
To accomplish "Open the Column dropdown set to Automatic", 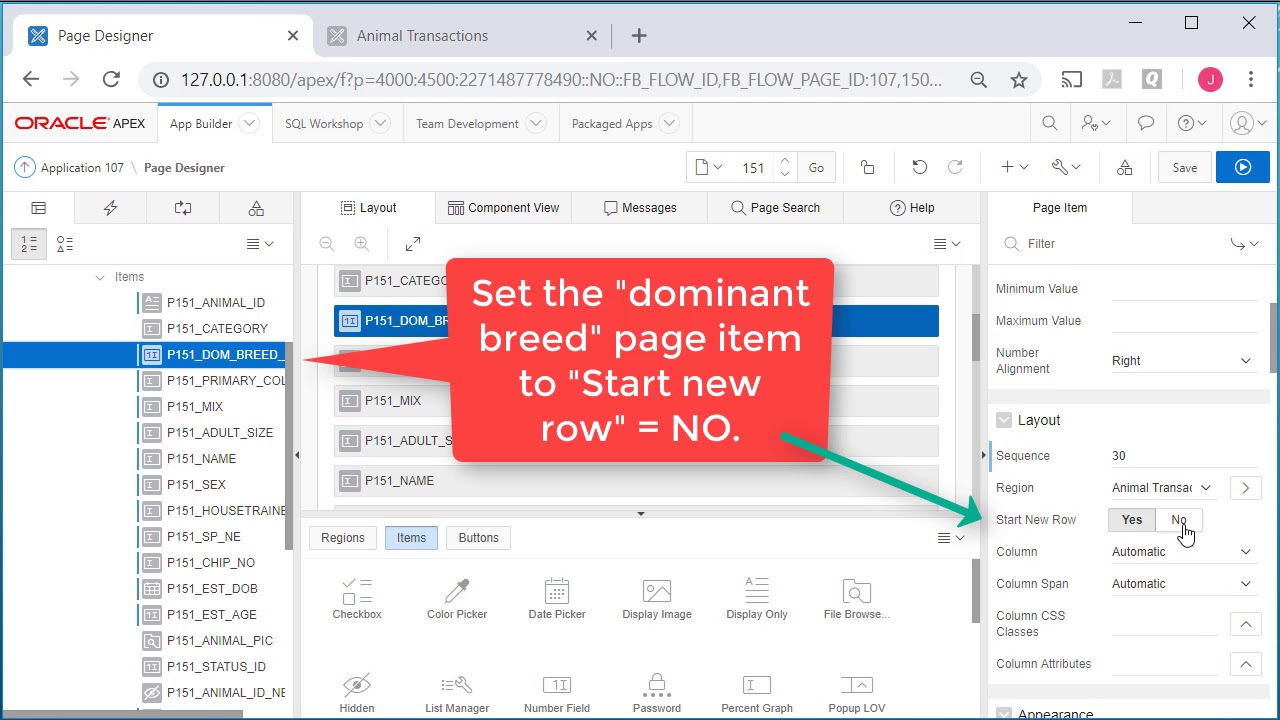I will 1182,552.
